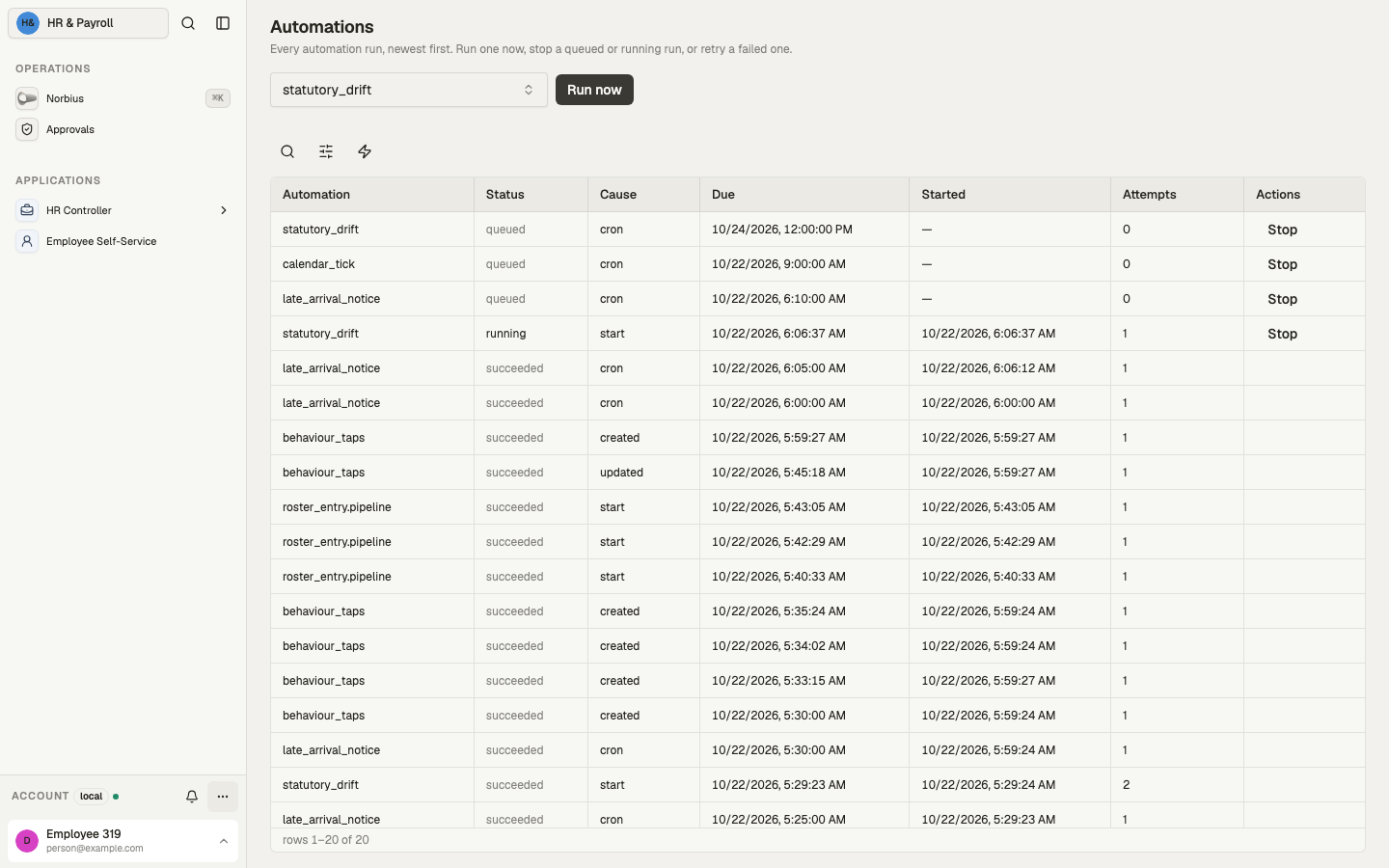This screenshot has height=868, width=1389.
Task: Open the HR Controller briefcase icon
Action: [27, 210]
